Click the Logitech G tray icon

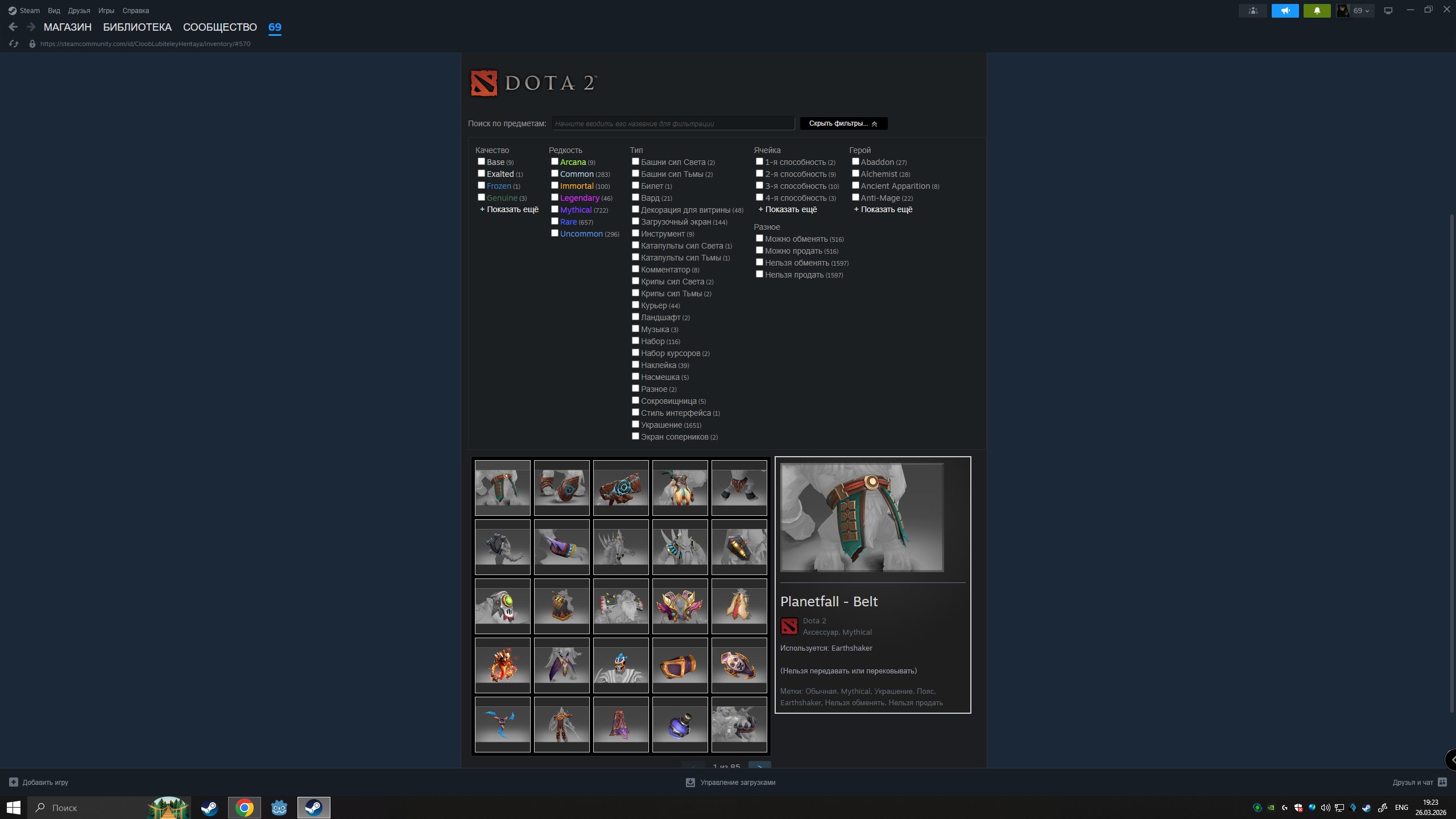1285,808
